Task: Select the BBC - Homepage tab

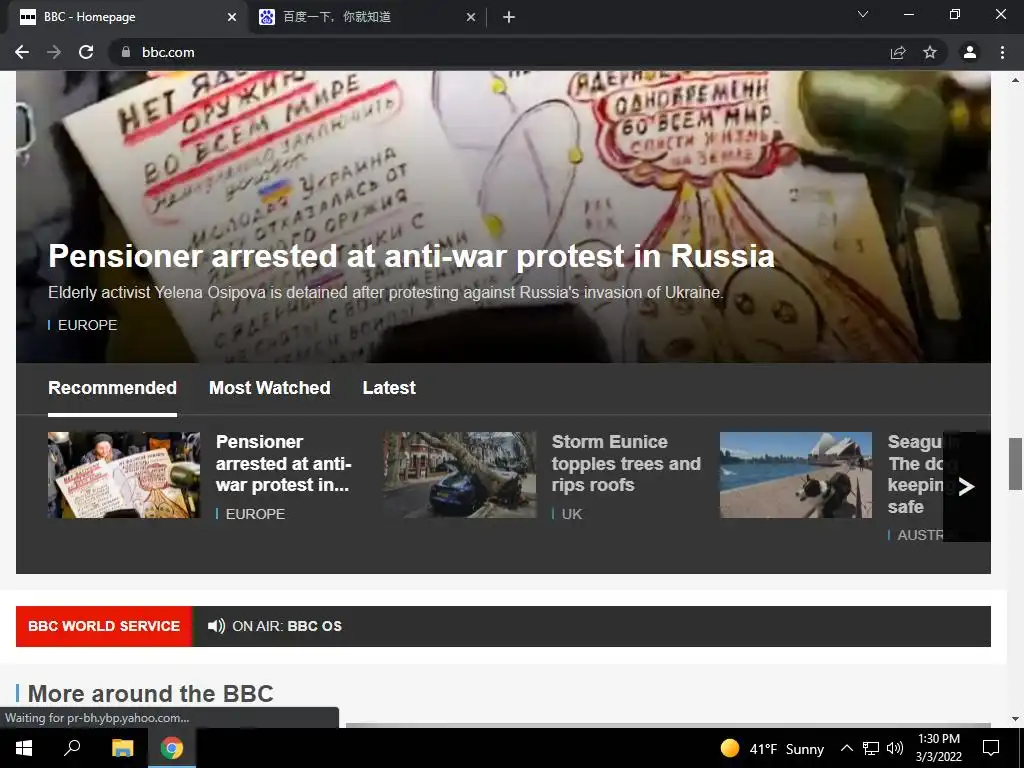Action: [127, 17]
